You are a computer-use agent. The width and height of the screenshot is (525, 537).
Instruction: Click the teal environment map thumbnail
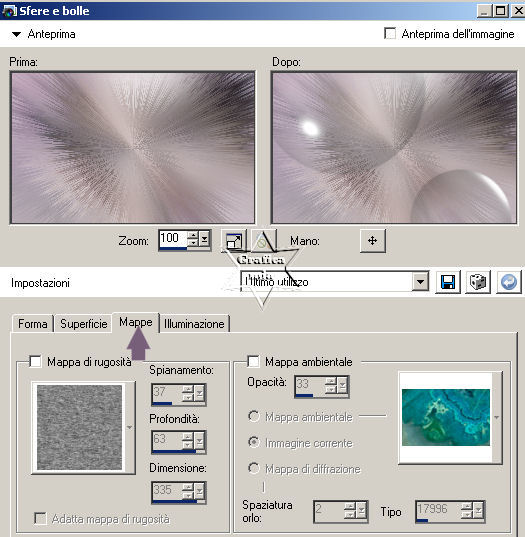pyautogui.click(x=446, y=417)
